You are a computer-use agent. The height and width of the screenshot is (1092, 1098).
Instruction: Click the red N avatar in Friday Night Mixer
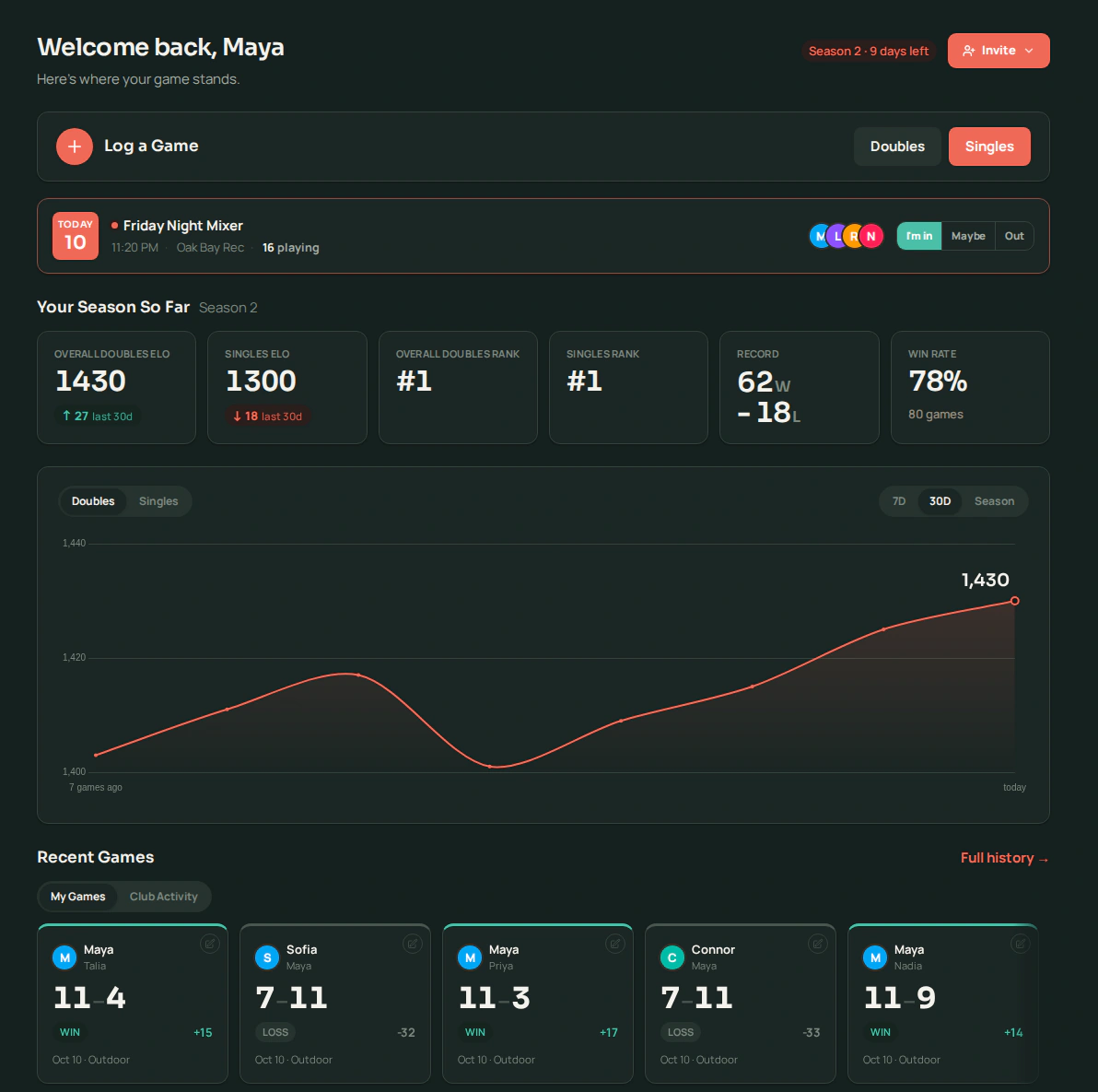click(x=871, y=236)
